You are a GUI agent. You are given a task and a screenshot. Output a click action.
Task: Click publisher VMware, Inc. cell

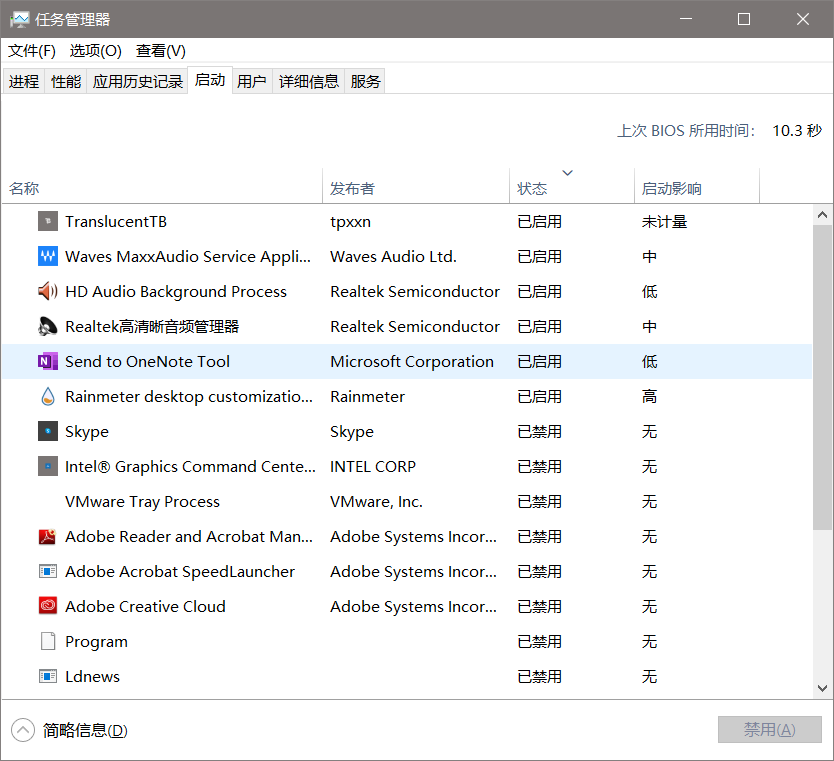pos(376,501)
